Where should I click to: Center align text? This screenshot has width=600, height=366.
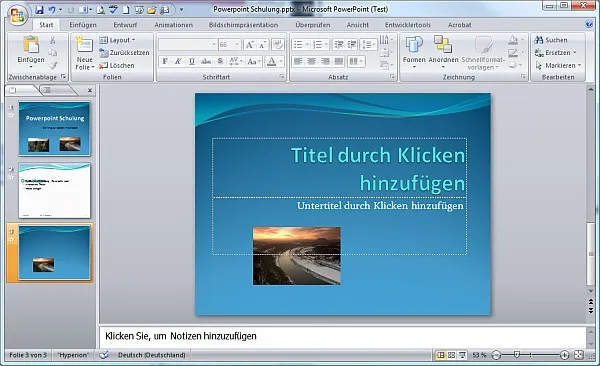311,61
